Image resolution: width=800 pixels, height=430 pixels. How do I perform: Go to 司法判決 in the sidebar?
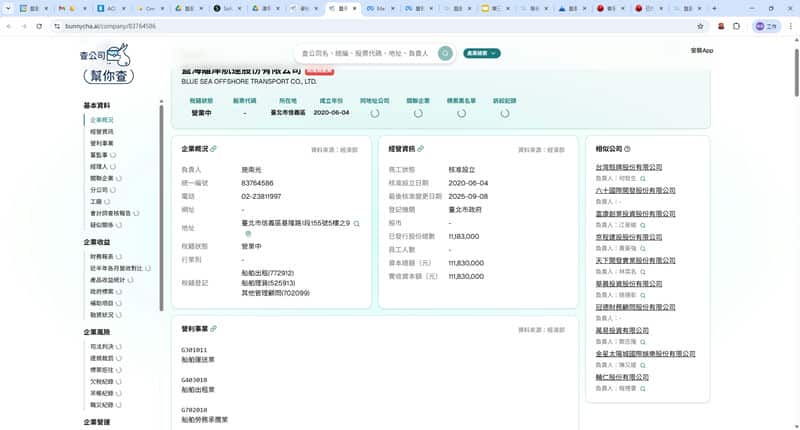[x=101, y=346]
